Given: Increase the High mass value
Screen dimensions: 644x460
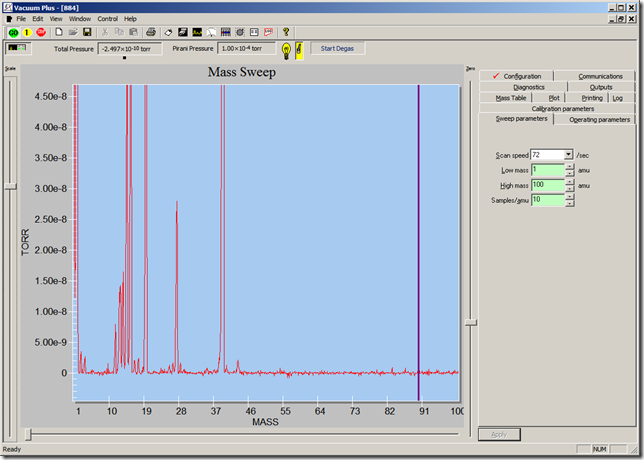Looking at the screenshot, I should pyautogui.click(x=570, y=182).
